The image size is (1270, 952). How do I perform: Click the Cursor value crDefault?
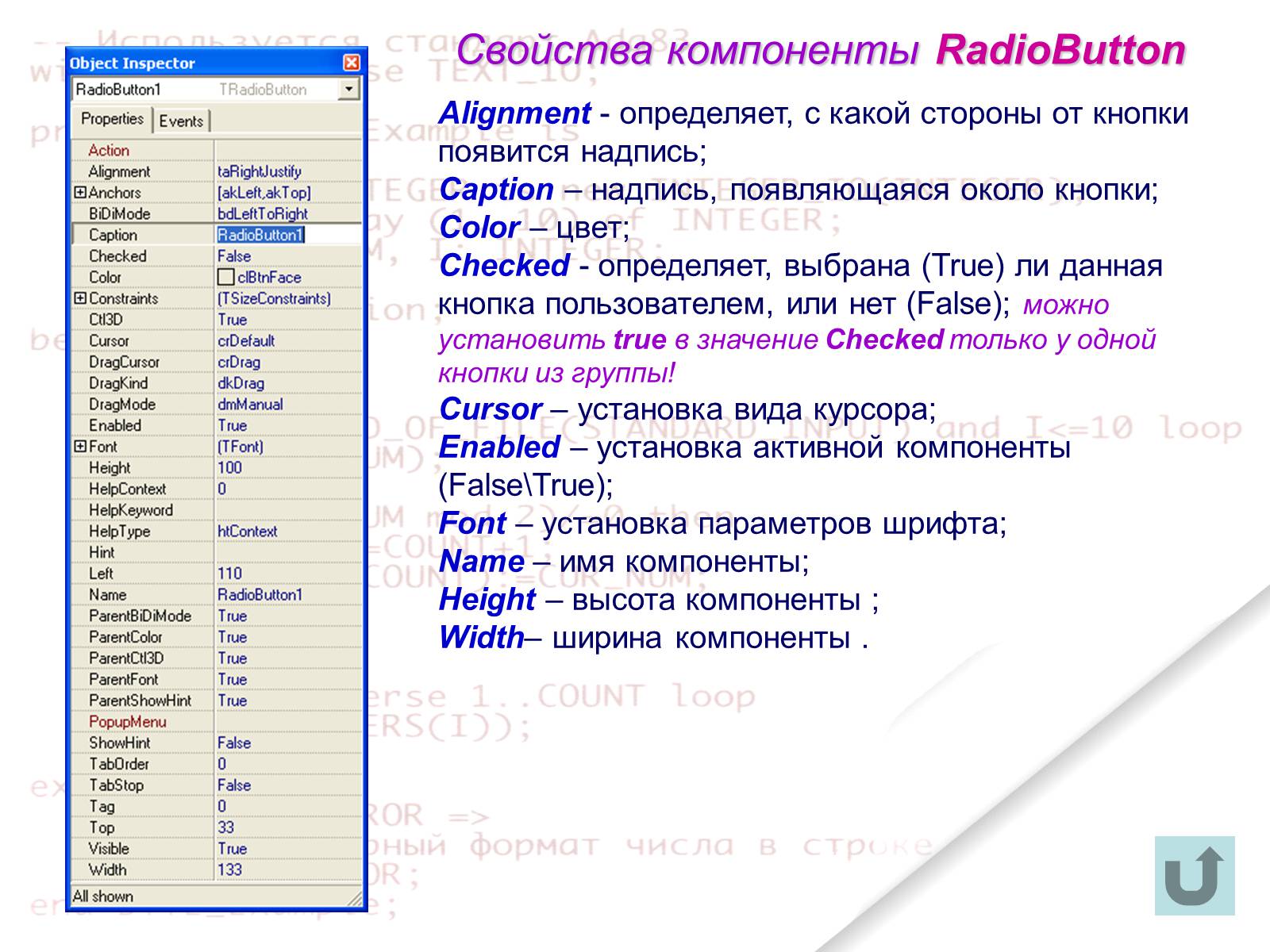246,341
